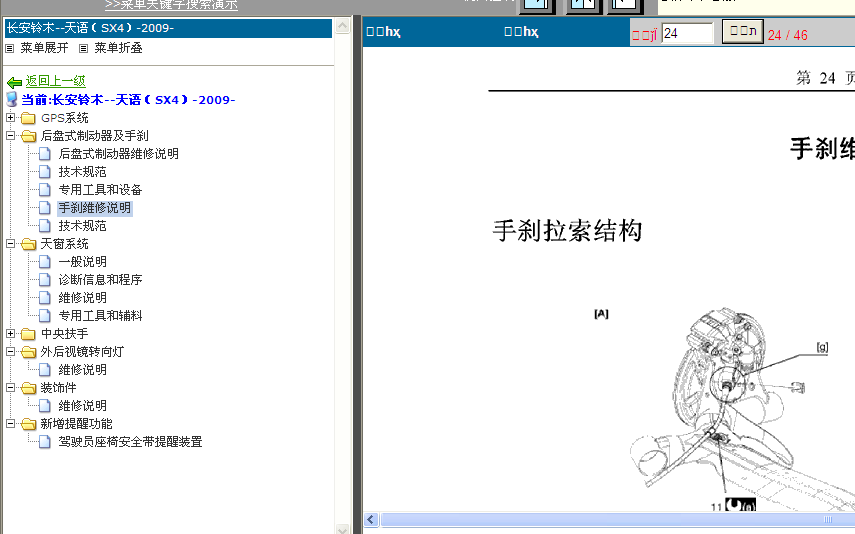The width and height of the screenshot is (855, 534).
Task: Open 一般说明 under 天窗系统
Action: pyautogui.click(x=82, y=262)
